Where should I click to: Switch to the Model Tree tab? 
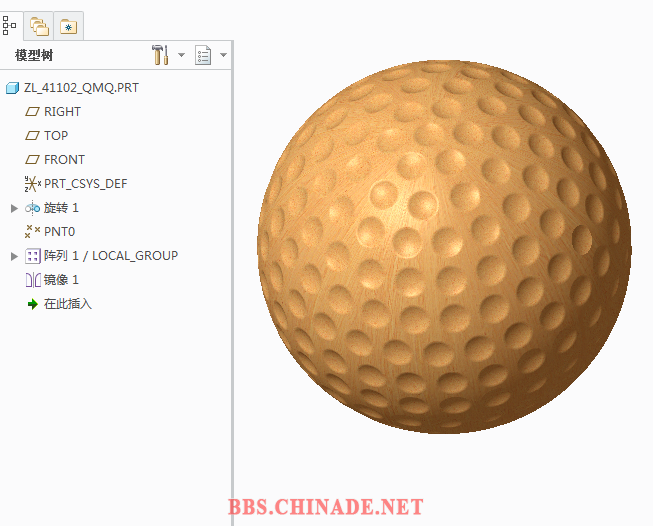11,25
